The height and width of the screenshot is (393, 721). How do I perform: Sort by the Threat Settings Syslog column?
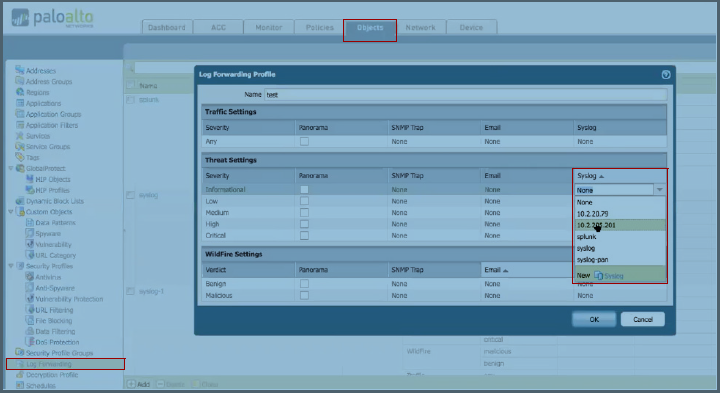tap(619, 176)
